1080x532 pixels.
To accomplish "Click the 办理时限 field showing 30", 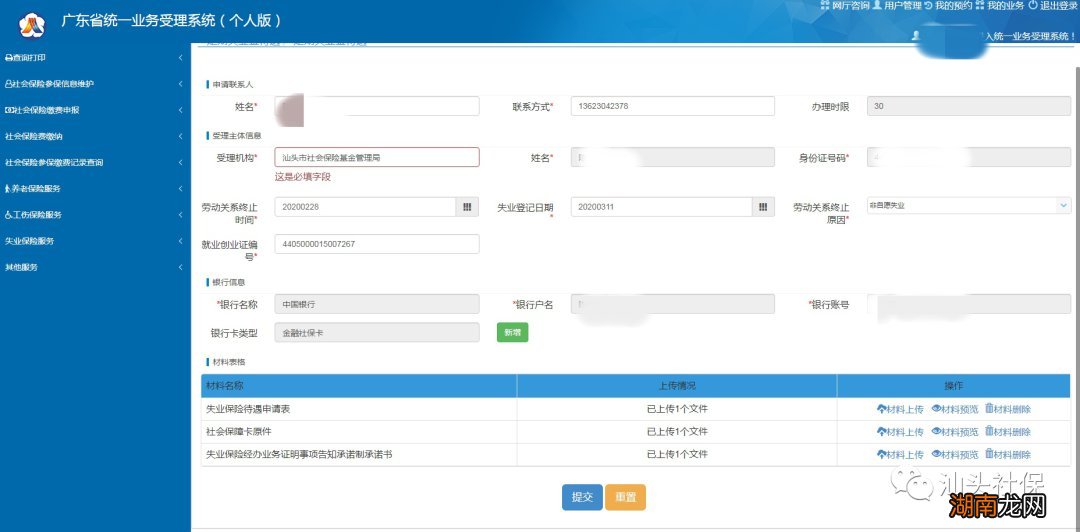I will click(968, 106).
